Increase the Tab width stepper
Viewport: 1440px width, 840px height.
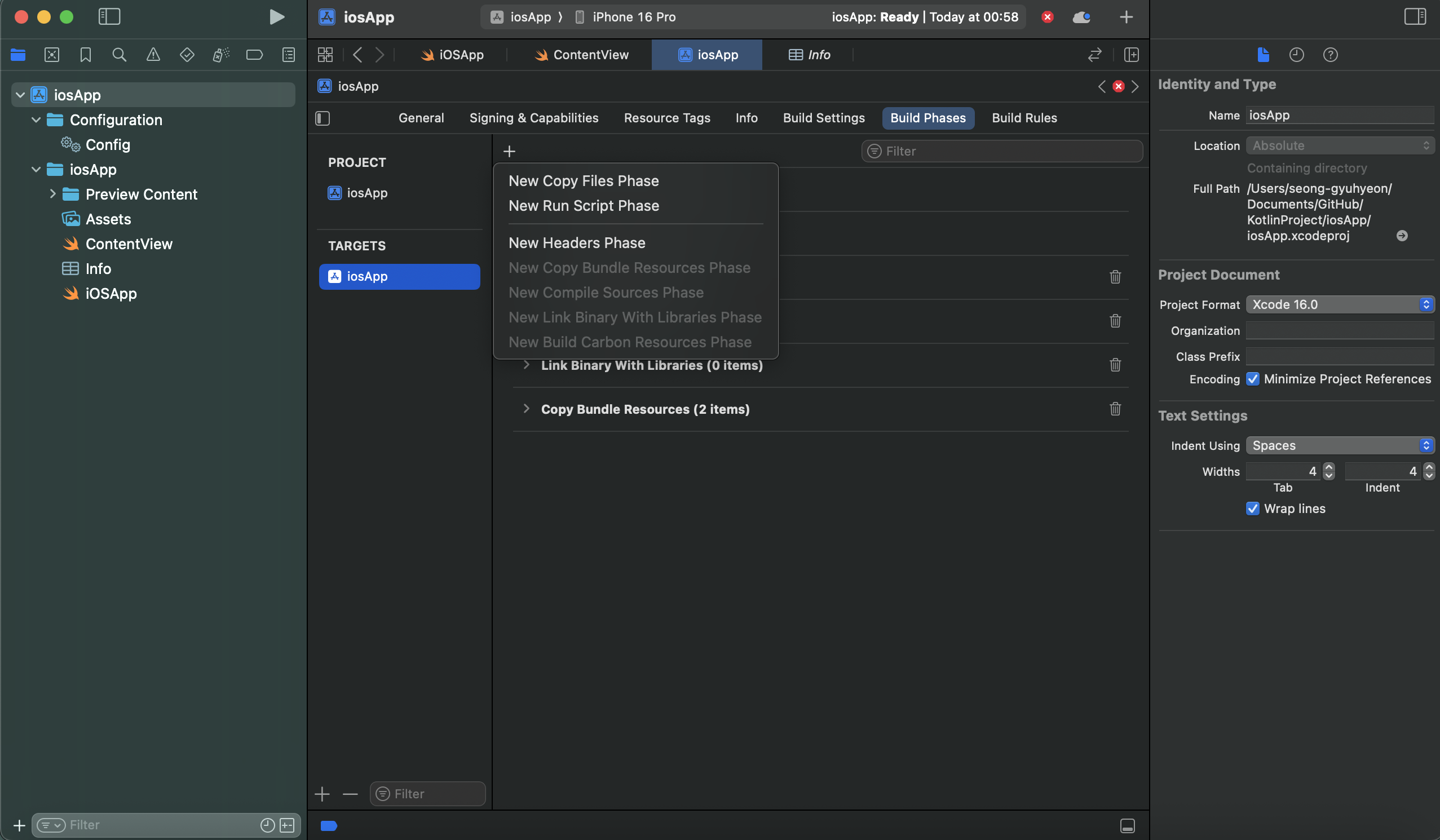tap(1328, 467)
